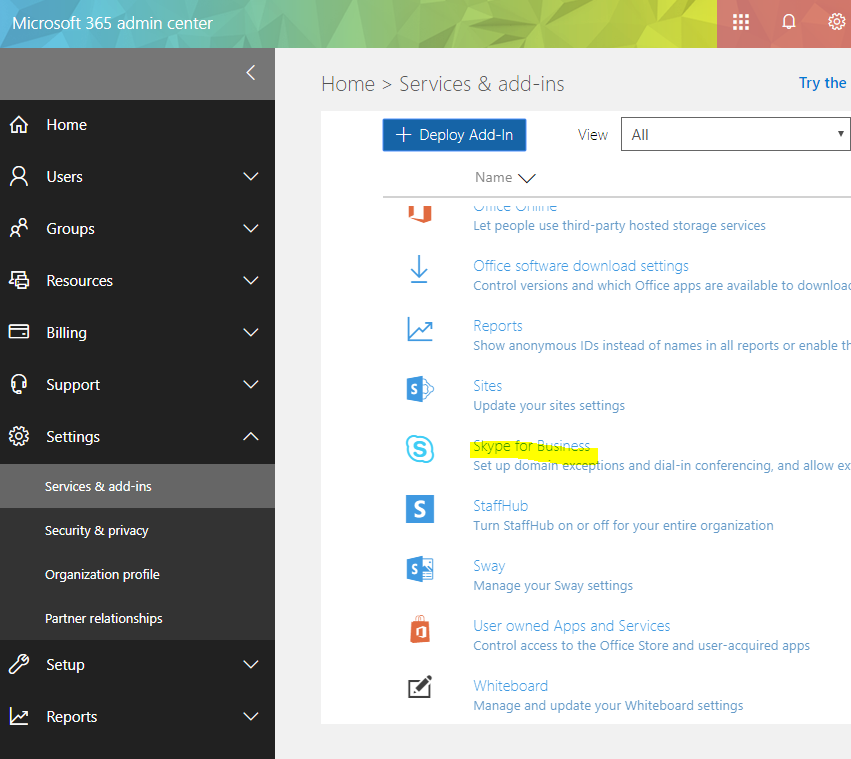Click the Deploy Add-In button

tap(454, 135)
